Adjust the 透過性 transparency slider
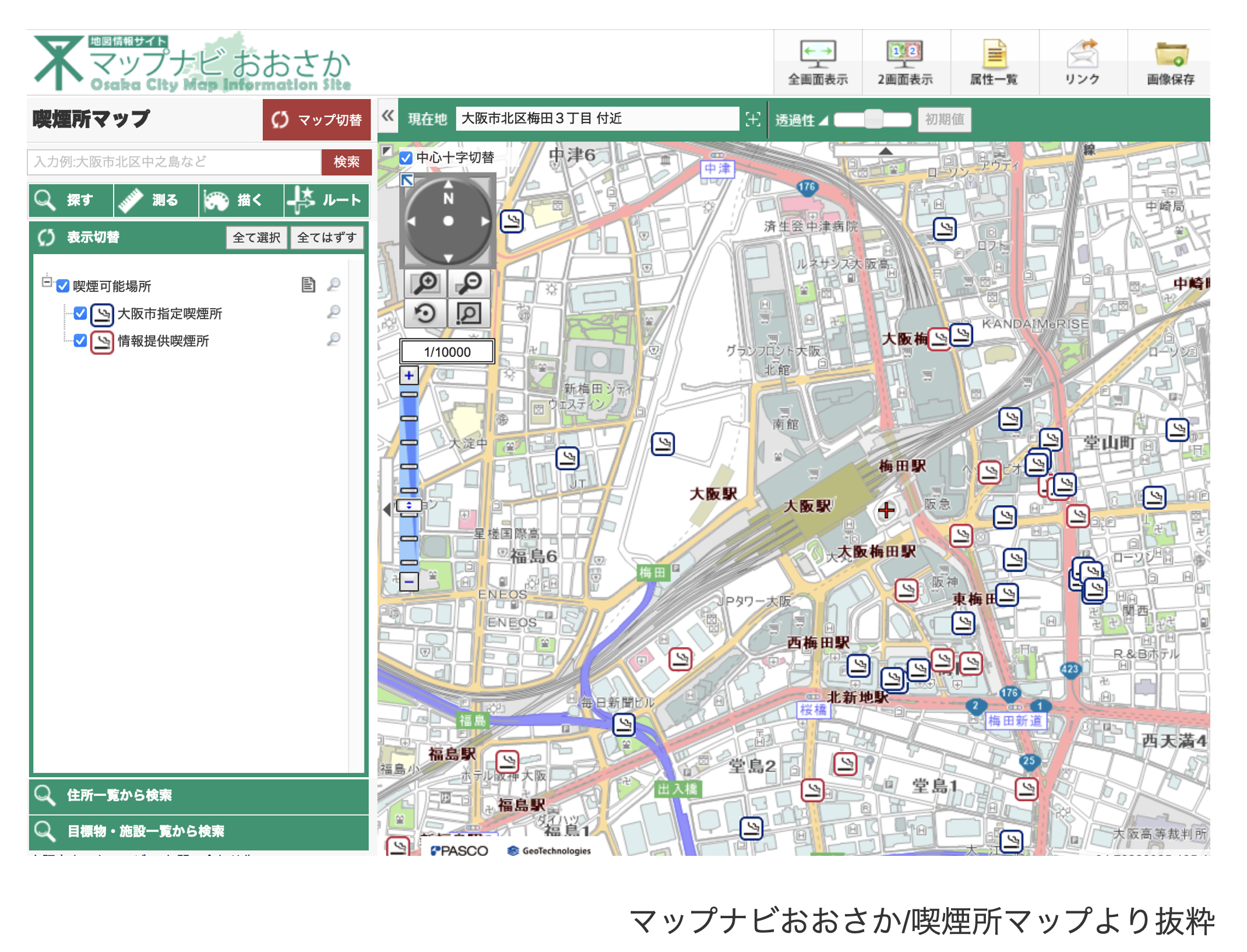This screenshot has width=1247, height=952. click(x=873, y=119)
